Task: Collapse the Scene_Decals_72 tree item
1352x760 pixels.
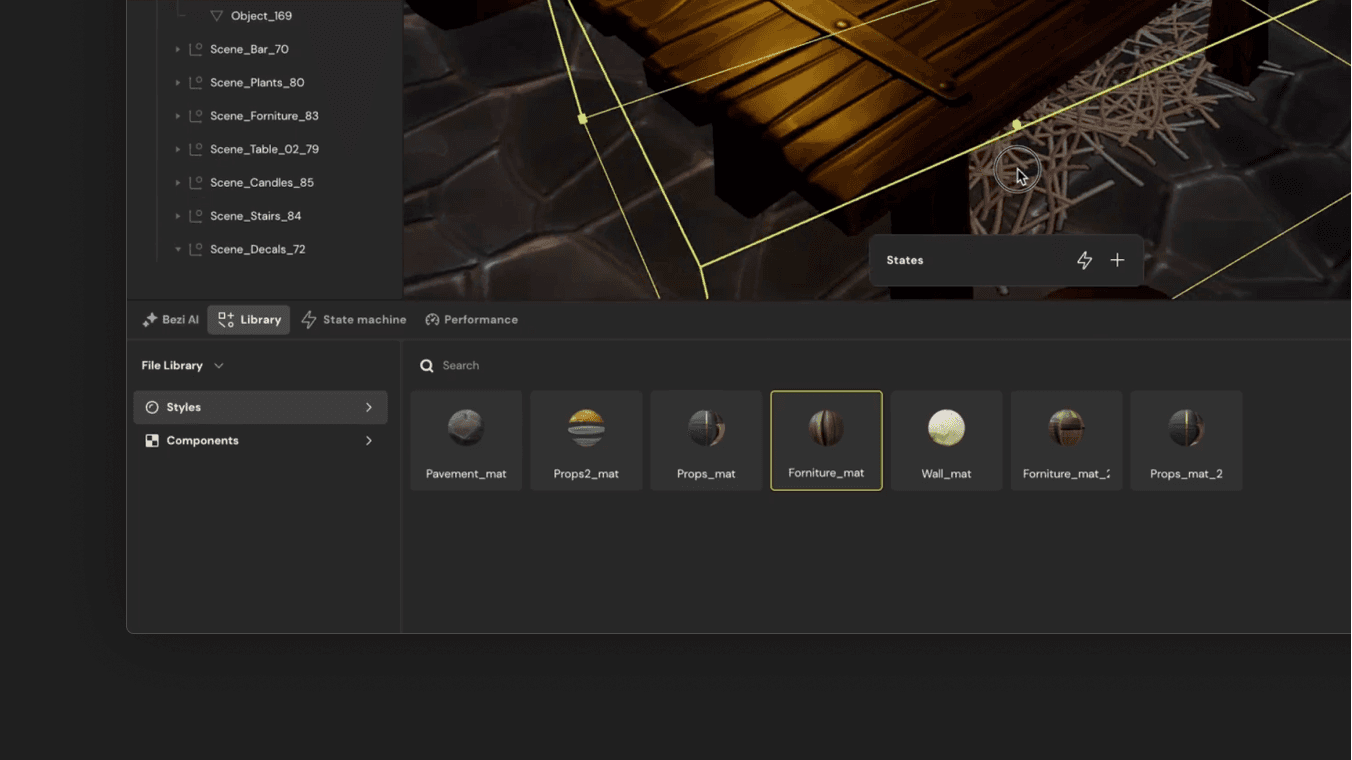Action: coord(178,248)
